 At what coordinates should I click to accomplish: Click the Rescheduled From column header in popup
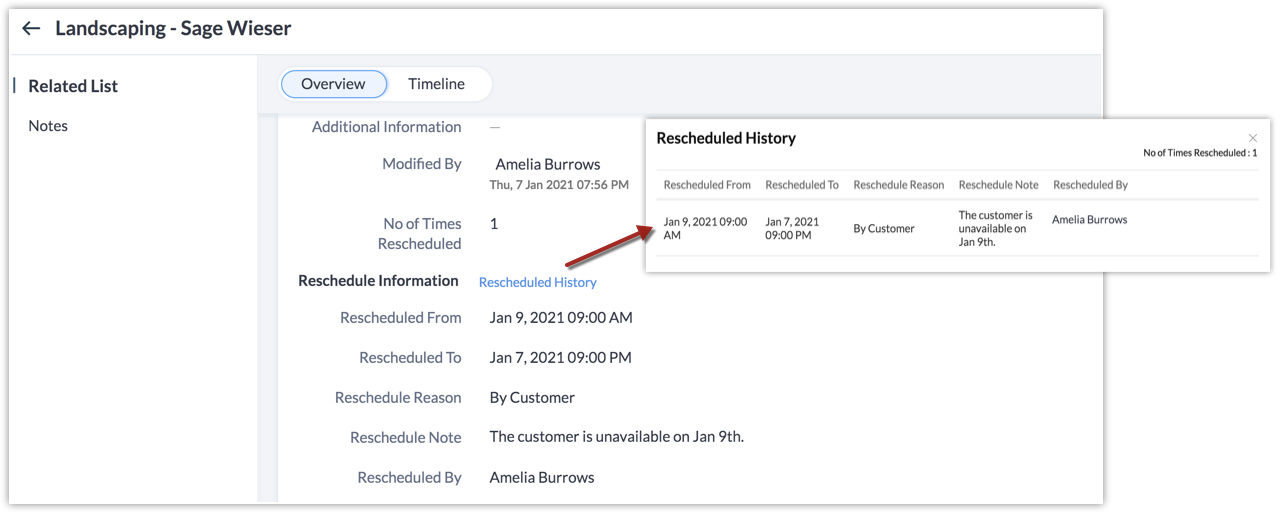707,185
